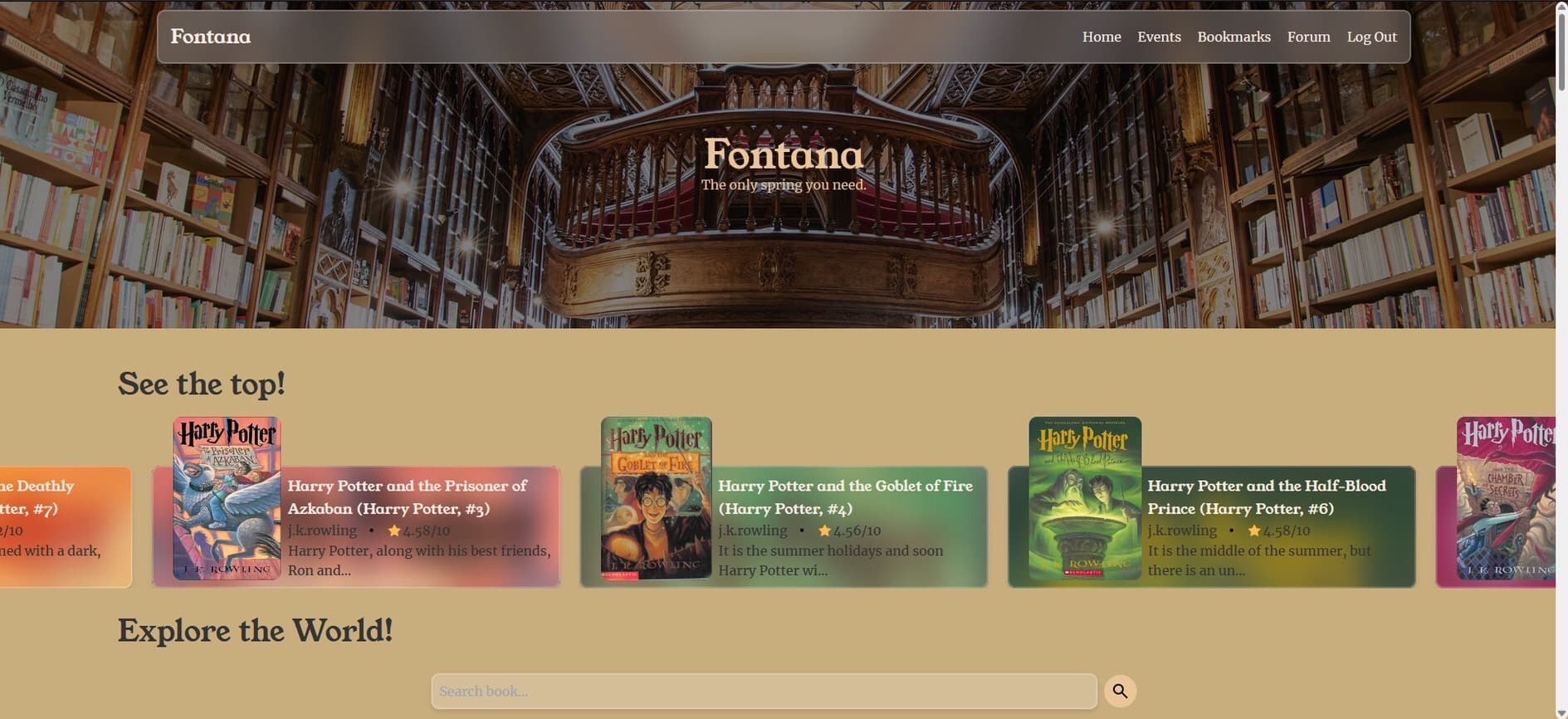This screenshot has height=719, width=1568.
Task: Click the 'Explore the World!' heading
Action: tap(255, 630)
